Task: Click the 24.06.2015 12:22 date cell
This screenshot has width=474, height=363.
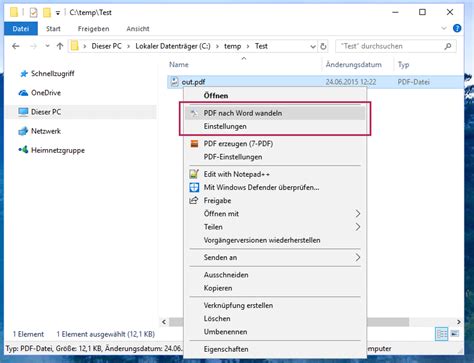Action: [351, 82]
